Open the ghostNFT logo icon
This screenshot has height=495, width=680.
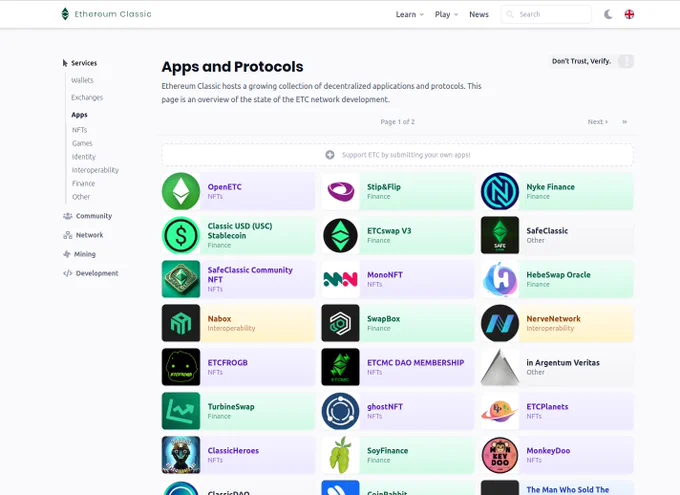tap(340, 411)
